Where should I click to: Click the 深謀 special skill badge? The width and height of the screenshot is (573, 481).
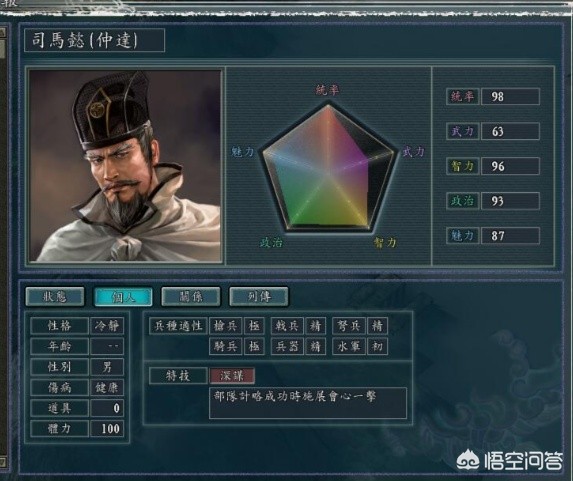pyautogui.click(x=232, y=376)
